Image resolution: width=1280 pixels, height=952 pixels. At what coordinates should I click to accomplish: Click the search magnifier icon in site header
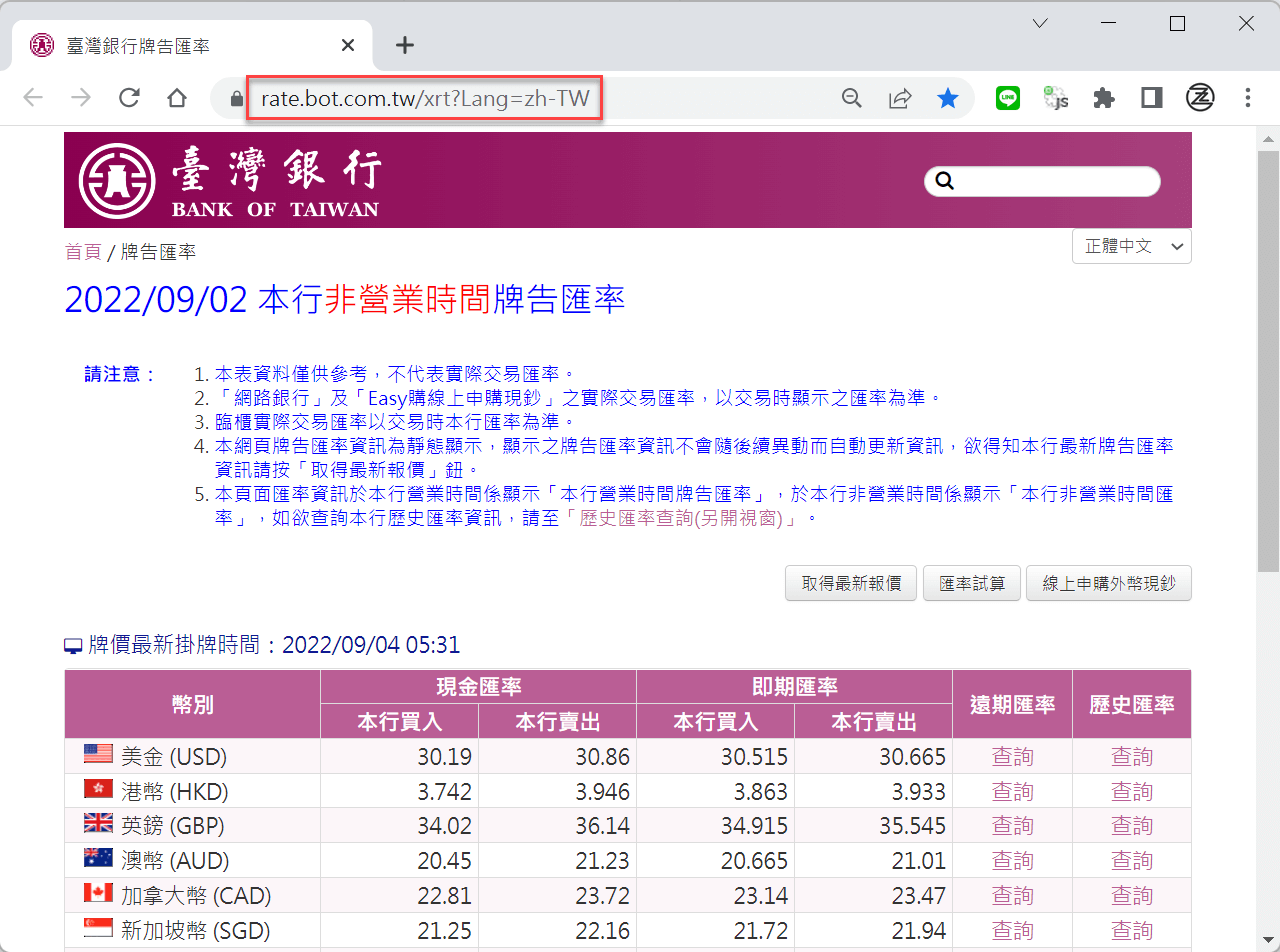click(944, 181)
